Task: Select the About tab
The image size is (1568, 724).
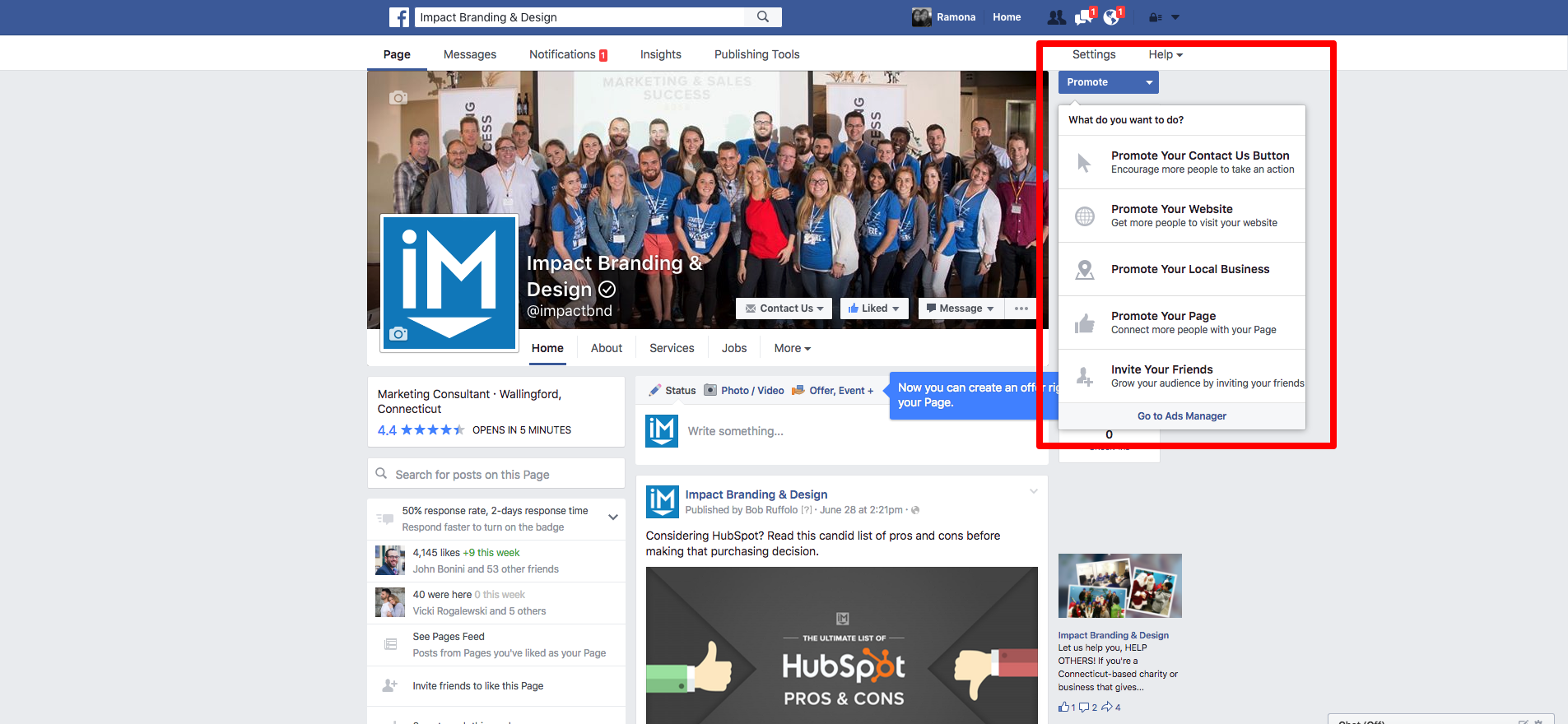Action: click(607, 348)
